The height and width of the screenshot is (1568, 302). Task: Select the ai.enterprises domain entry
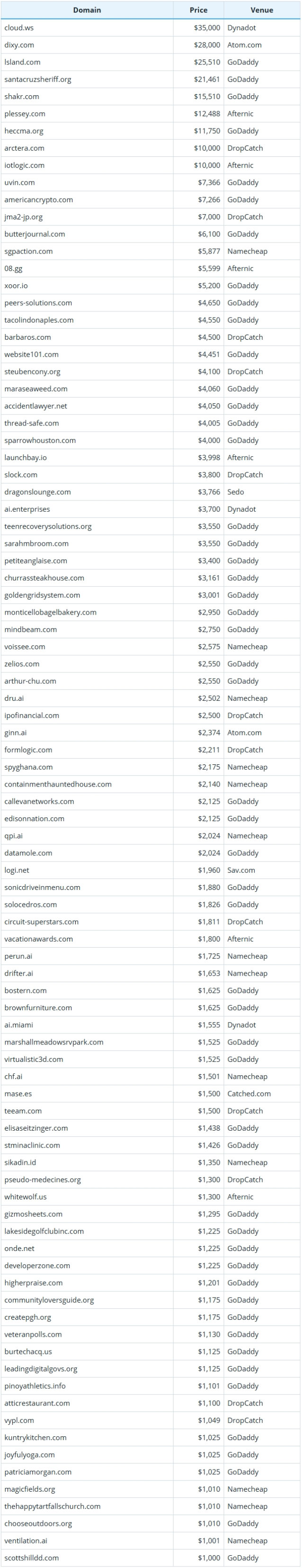click(27, 509)
